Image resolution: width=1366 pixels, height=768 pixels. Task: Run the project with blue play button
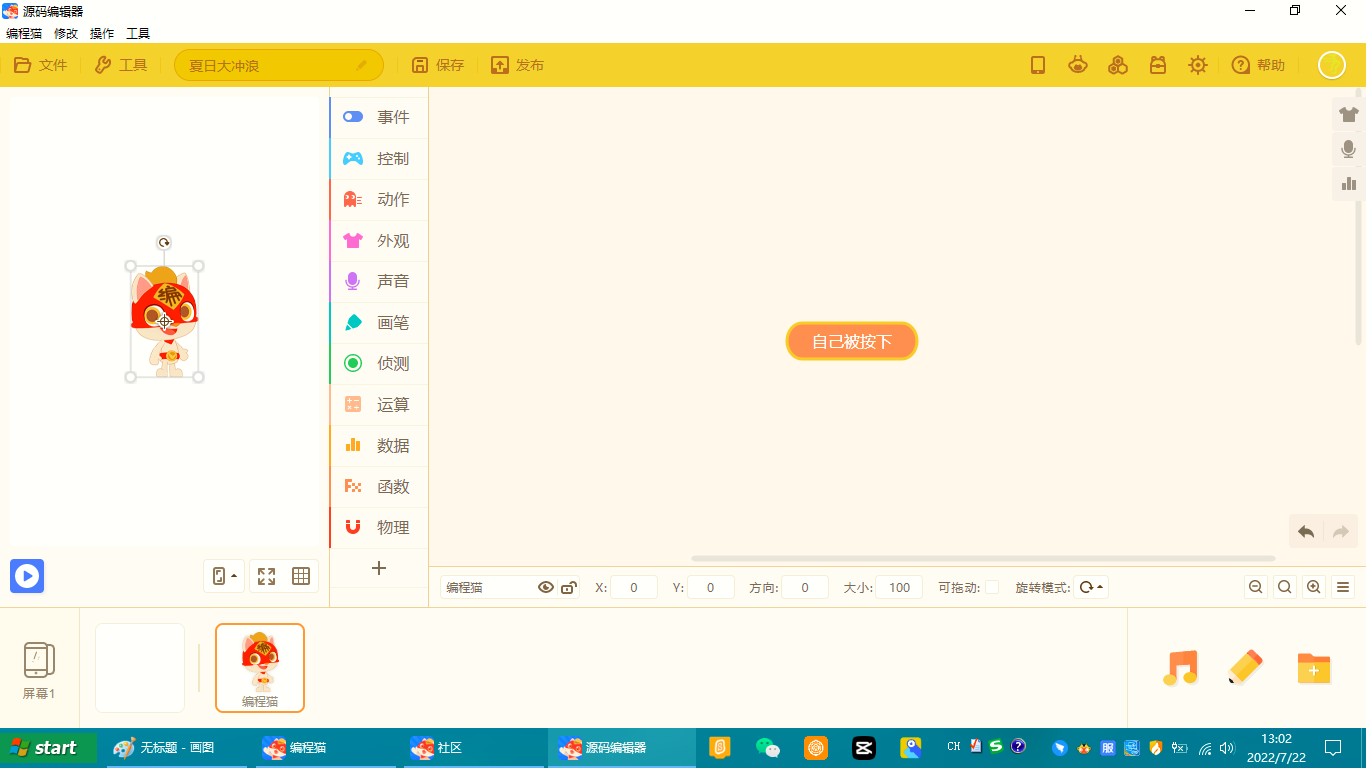pyautogui.click(x=27, y=576)
